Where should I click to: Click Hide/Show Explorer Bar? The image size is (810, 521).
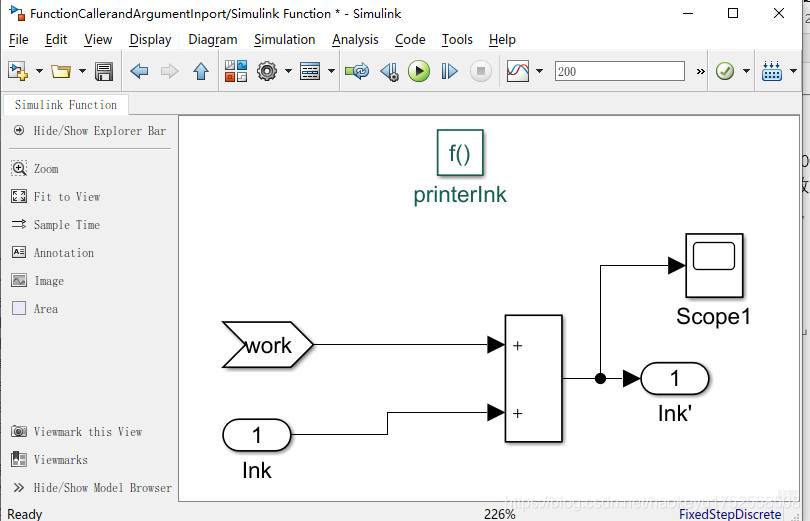89,131
